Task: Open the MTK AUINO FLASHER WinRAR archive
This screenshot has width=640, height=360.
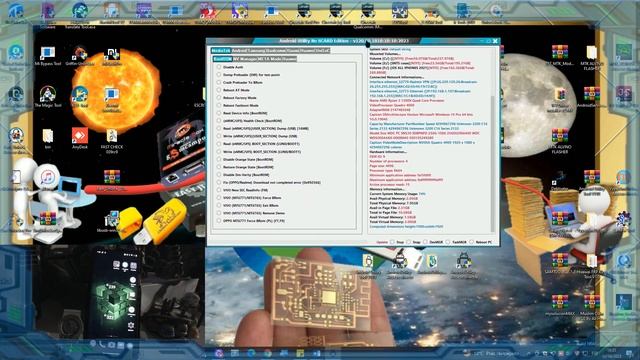Action: tap(560, 141)
